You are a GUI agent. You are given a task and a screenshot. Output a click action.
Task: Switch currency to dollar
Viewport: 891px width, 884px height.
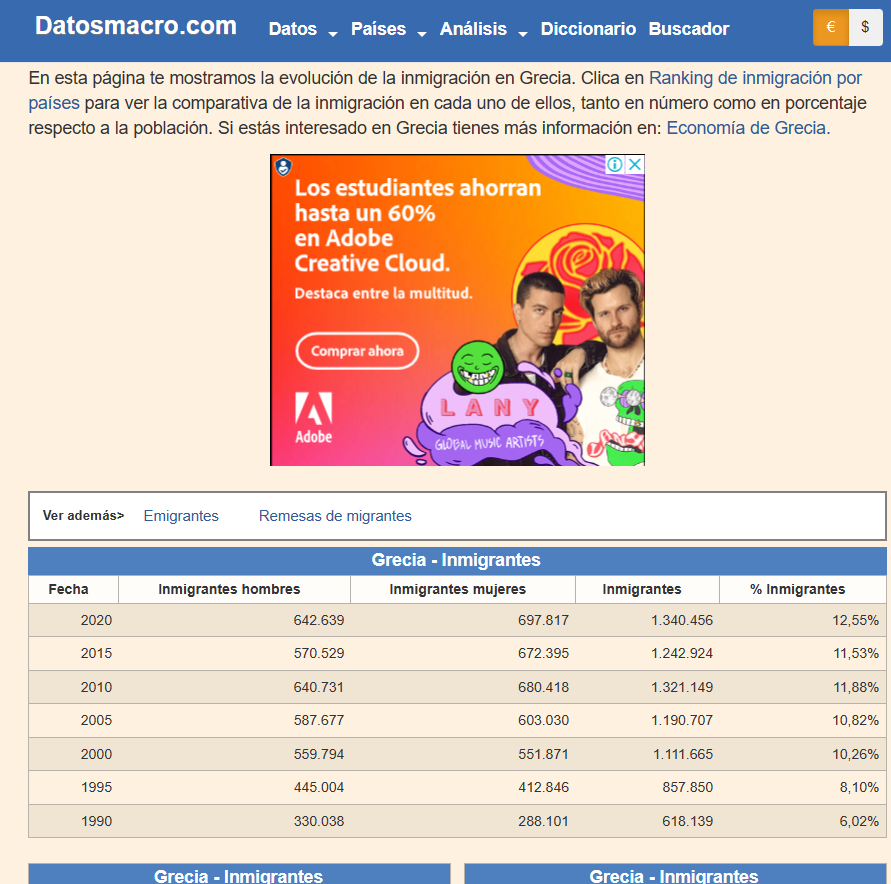865,27
